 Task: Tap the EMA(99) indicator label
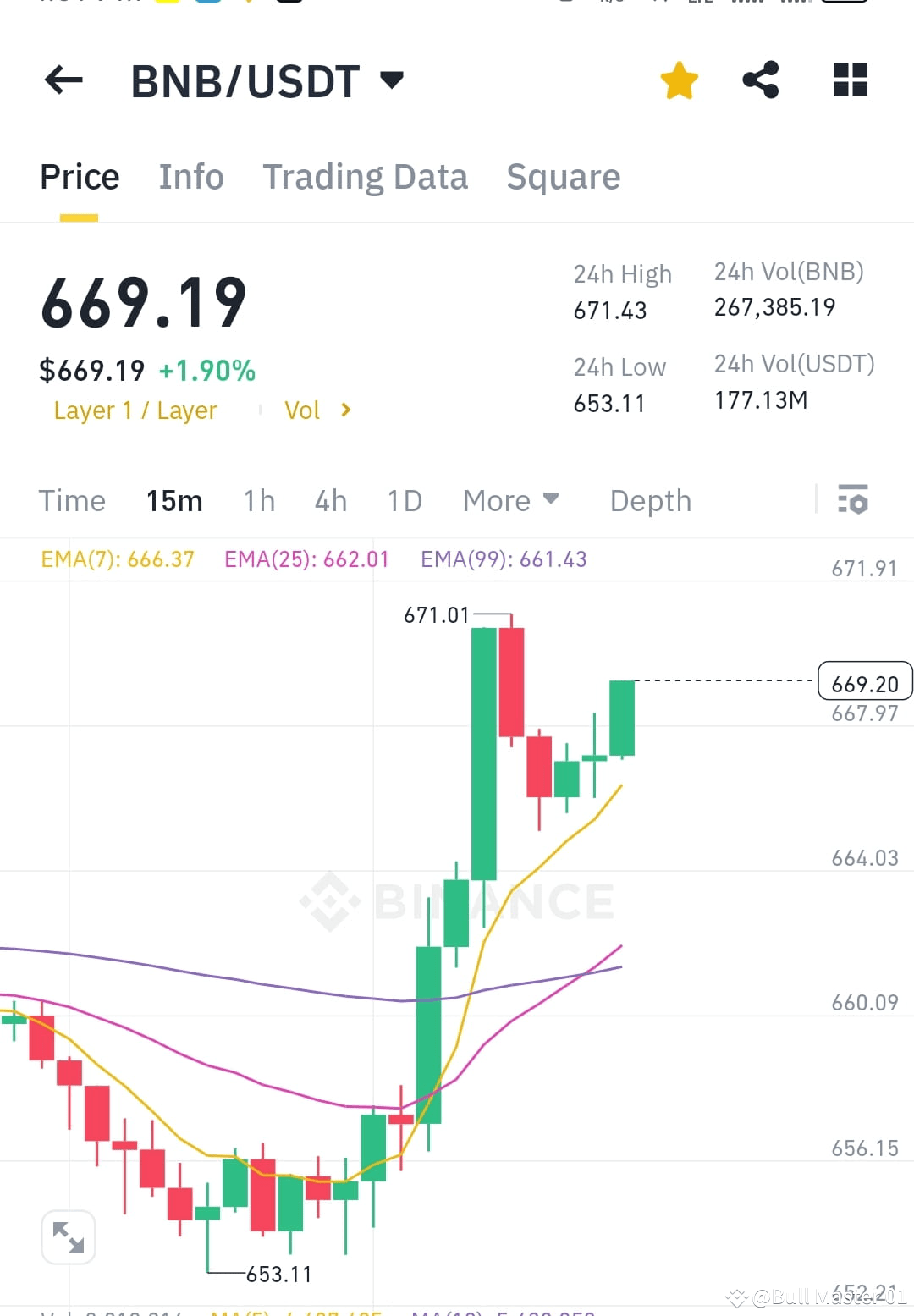(503, 559)
